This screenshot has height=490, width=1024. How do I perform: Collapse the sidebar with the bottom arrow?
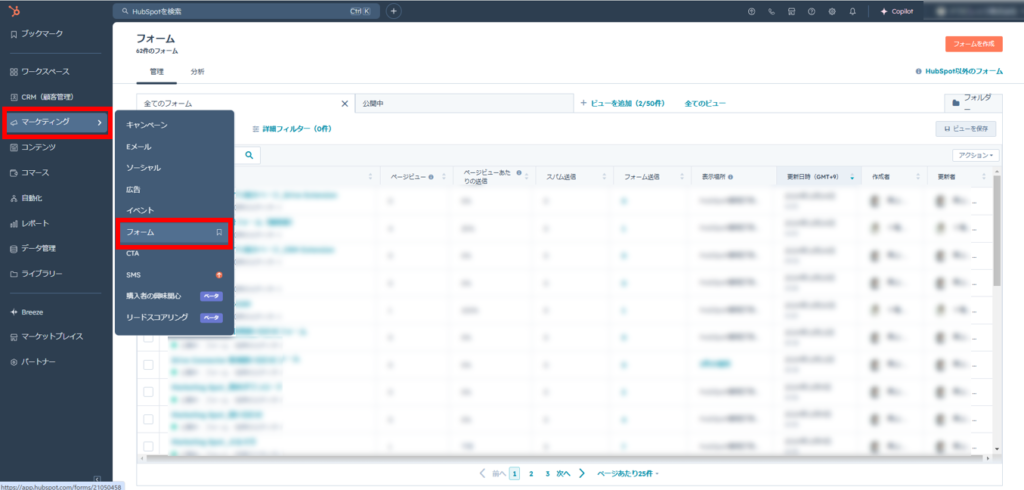point(97,479)
